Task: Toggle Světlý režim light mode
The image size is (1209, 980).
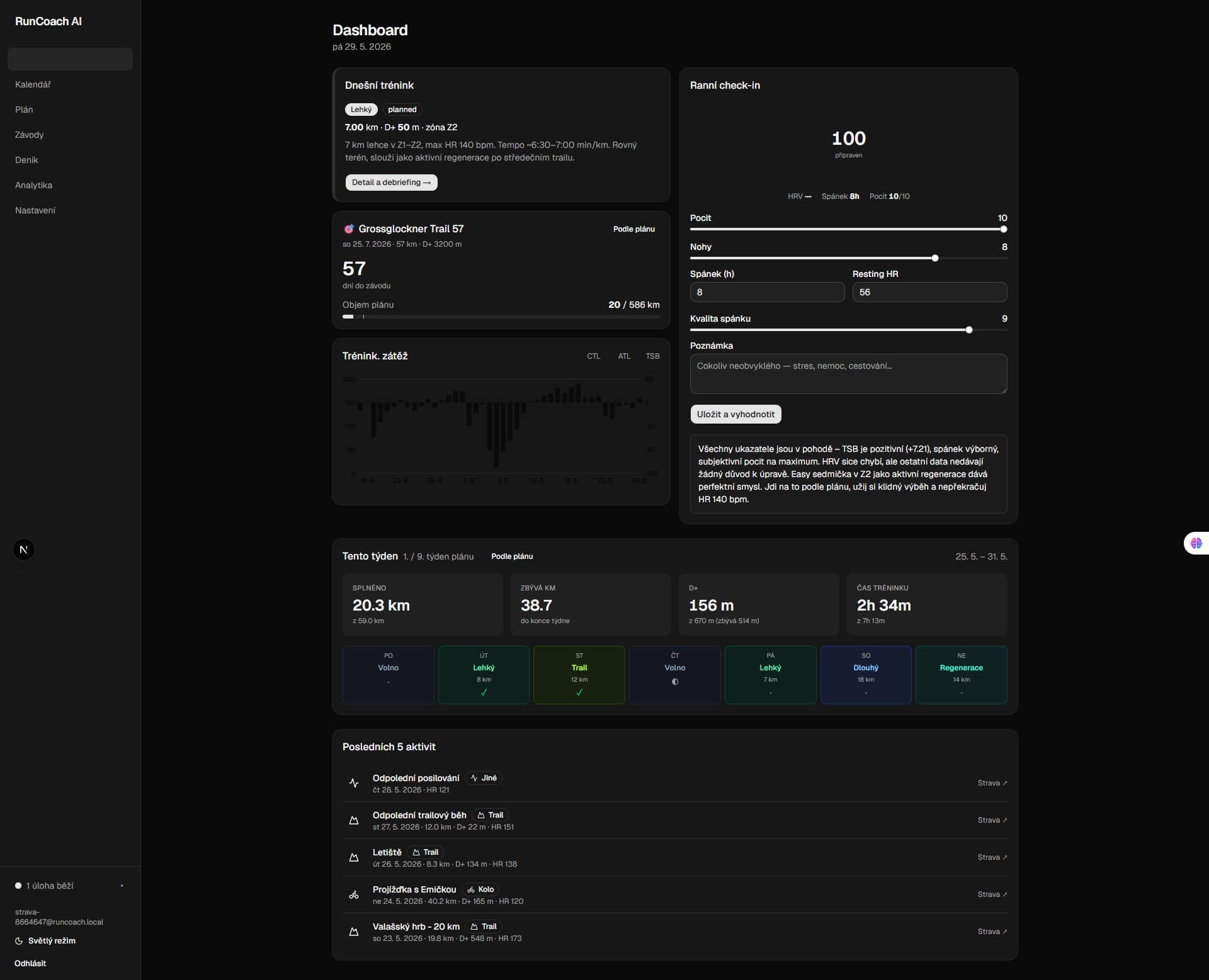Action: 45,941
